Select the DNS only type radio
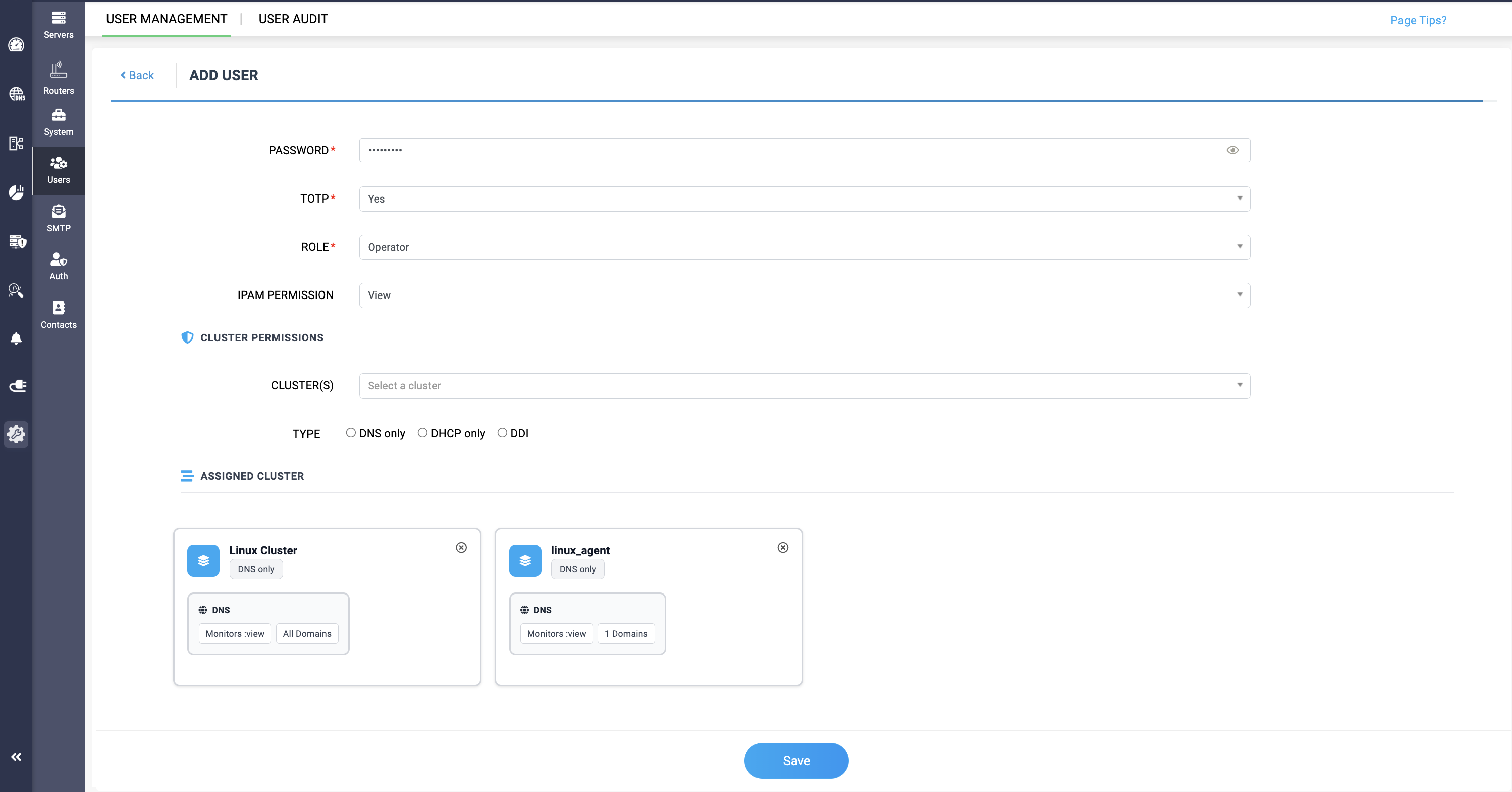Image resolution: width=1512 pixels, height=792 pixels. coord(351,433)
